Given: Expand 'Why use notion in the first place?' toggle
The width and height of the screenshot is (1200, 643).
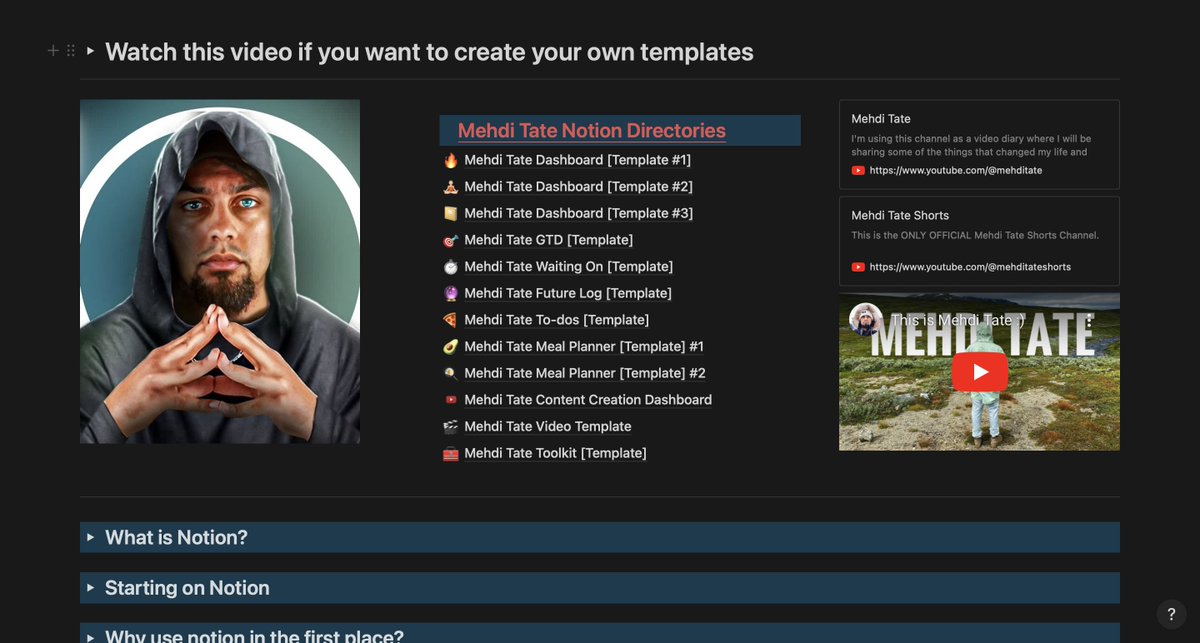Looking at the screenshot, I should pos(90,636).
